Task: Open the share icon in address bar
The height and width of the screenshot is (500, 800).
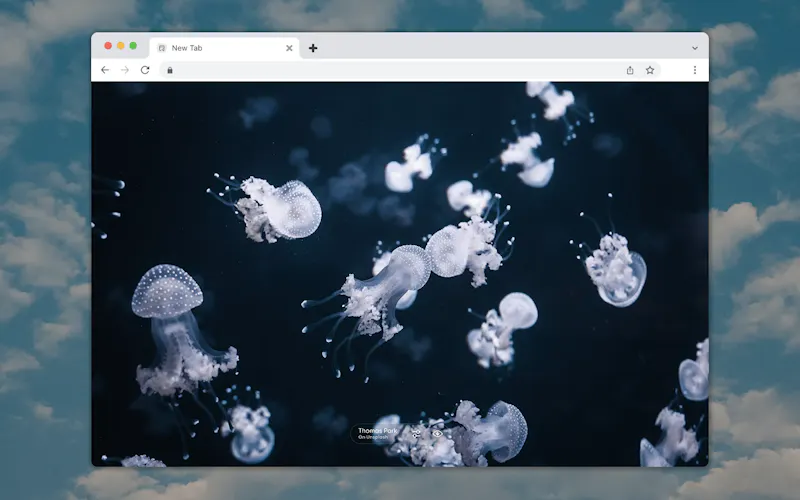Action: click(630, 70)
